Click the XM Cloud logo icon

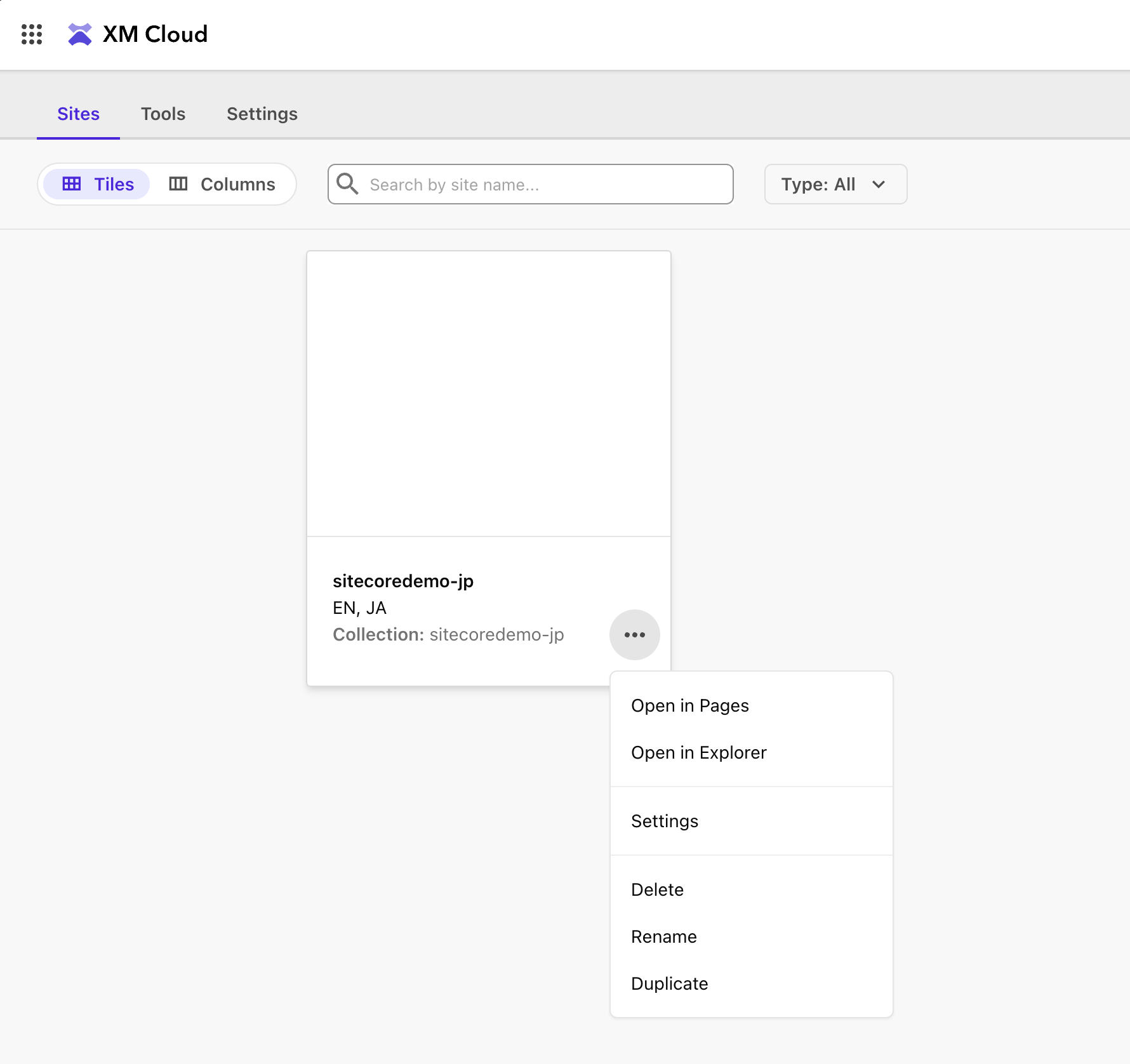[x=80, y=34]
